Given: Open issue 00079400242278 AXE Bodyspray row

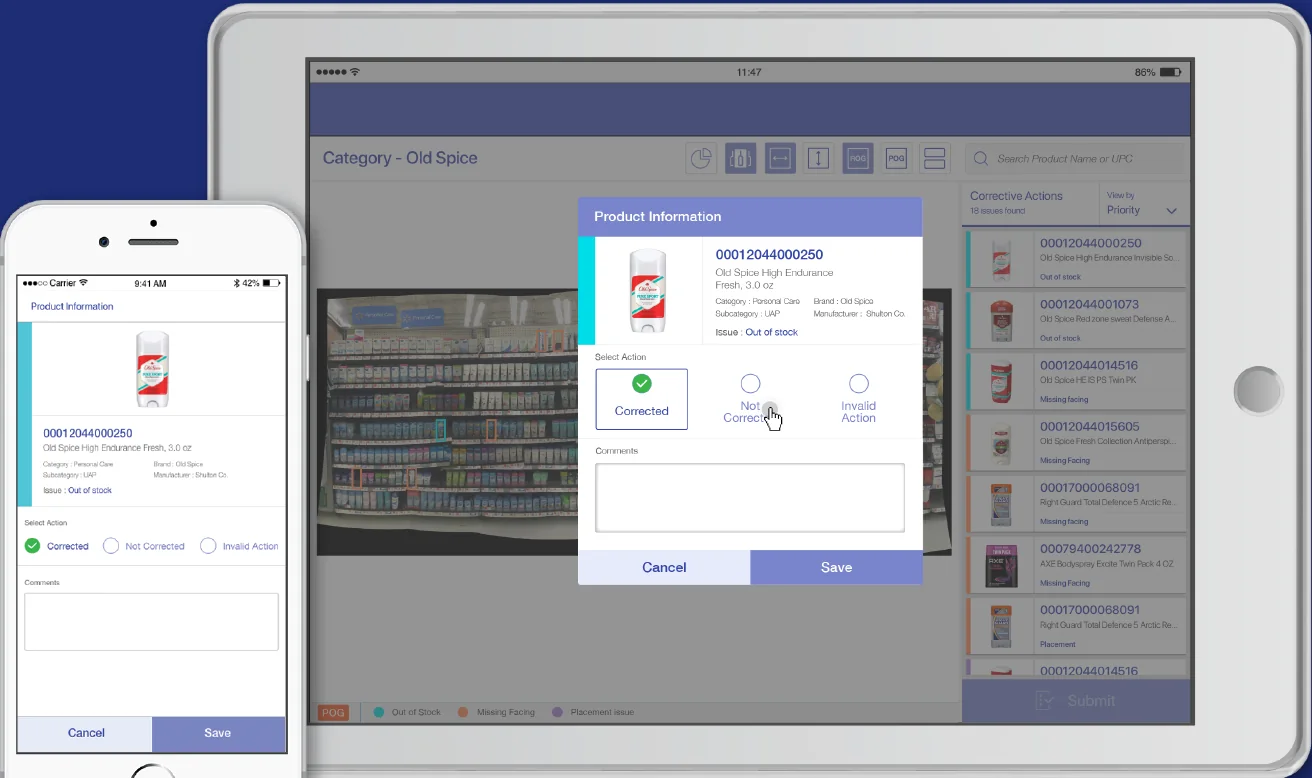Looking at the screenshot, I should click(x=1075, y=565).
